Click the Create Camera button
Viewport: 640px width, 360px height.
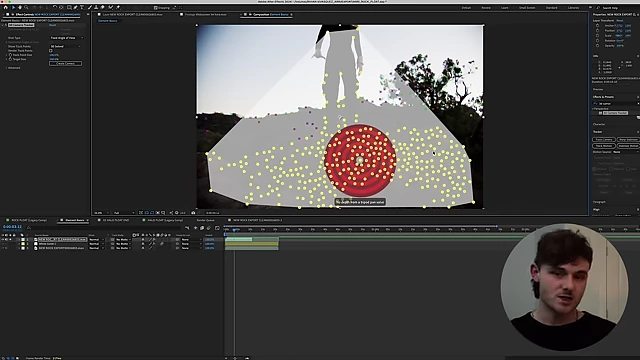click(x=65, y=64)
